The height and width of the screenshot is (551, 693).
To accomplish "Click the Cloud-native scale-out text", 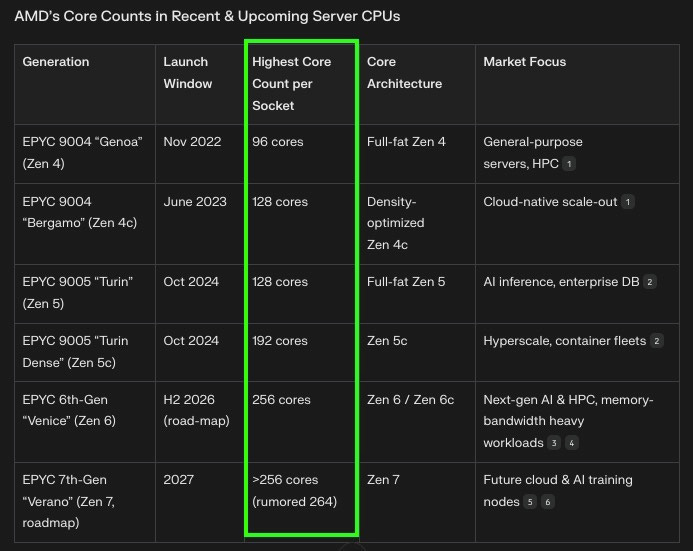I will point(550,202).
